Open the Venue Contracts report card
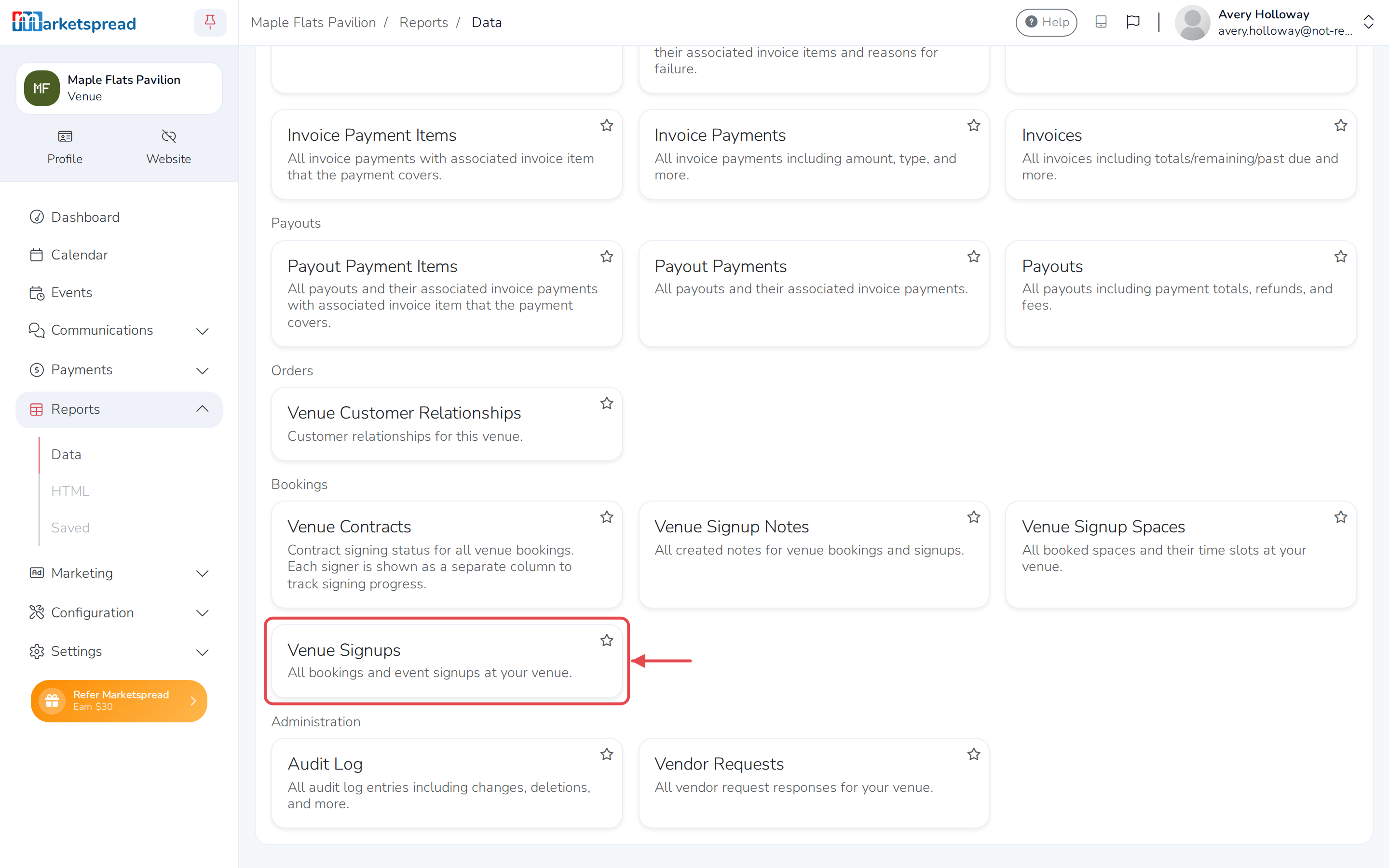Screen dimensions: 1389x868 point(447,555)
